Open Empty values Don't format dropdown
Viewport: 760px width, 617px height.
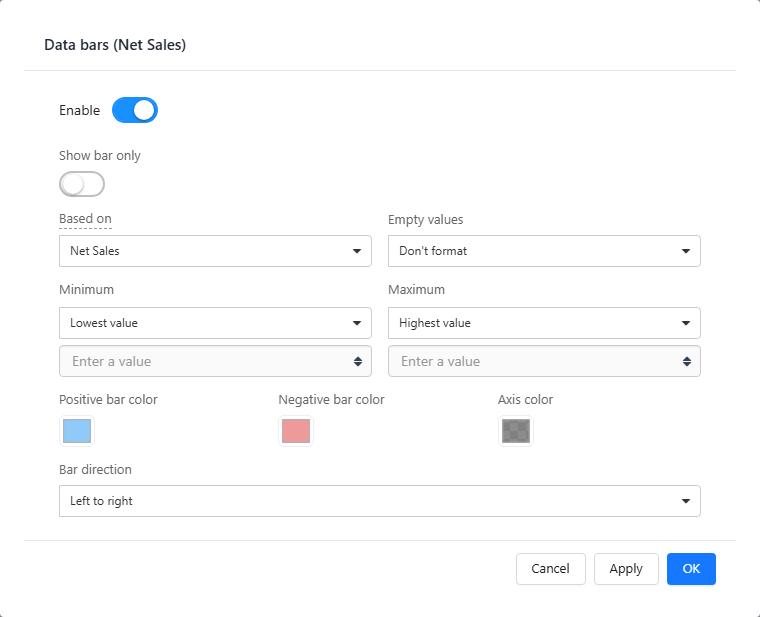pyautogui.click(x=544, y=251)
